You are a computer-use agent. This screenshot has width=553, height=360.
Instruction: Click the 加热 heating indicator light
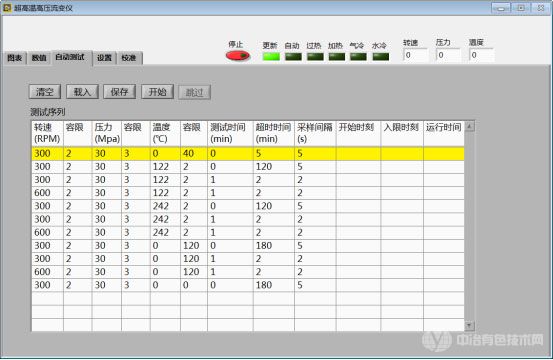(336, 56)
